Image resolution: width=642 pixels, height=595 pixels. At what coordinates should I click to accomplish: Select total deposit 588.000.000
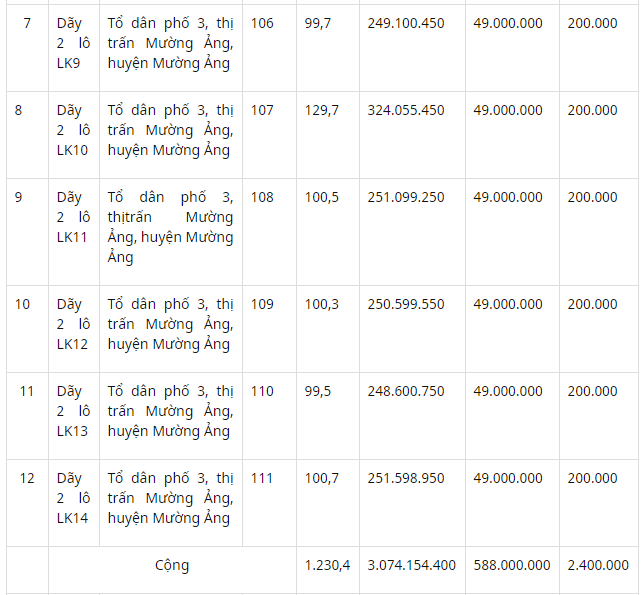(512, 566)
